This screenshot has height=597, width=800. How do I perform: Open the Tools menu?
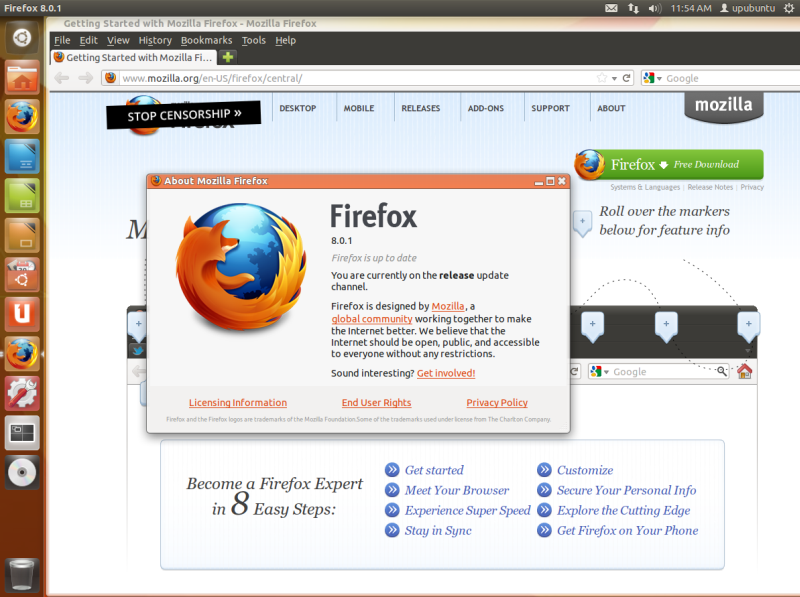pos(254,40)
